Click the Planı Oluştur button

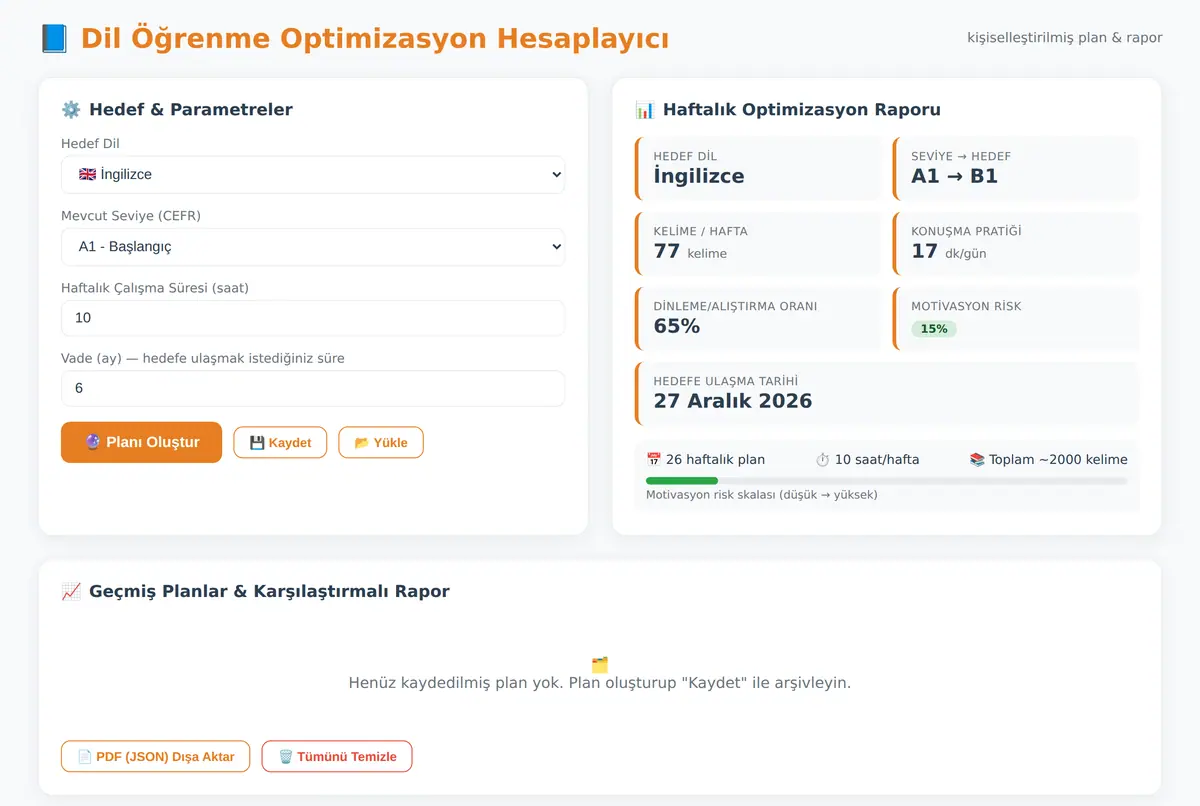[141, 442]
